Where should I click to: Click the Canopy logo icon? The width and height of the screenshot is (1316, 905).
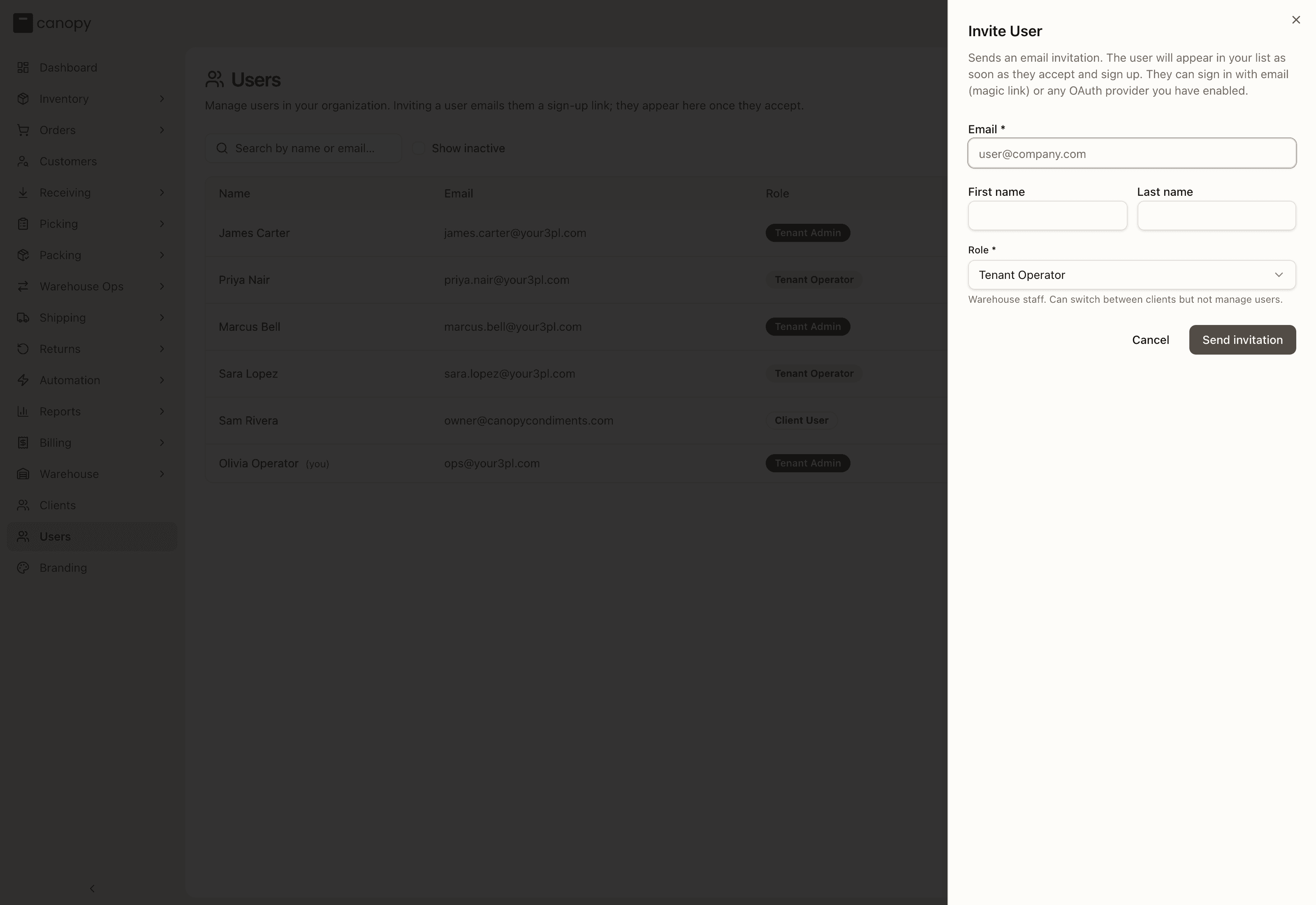click(x=23, y=23)
